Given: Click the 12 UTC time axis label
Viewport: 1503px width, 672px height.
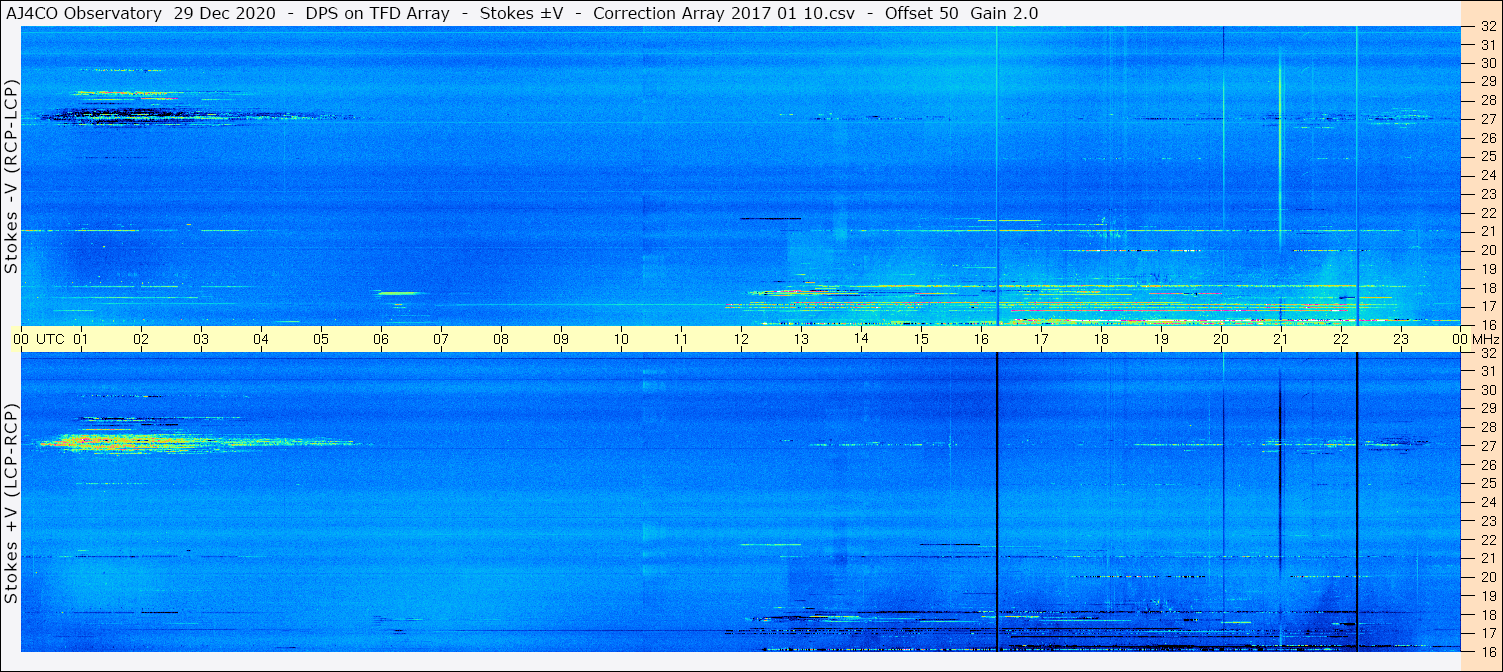Looking at the screenshot, I should click(741, 339).
